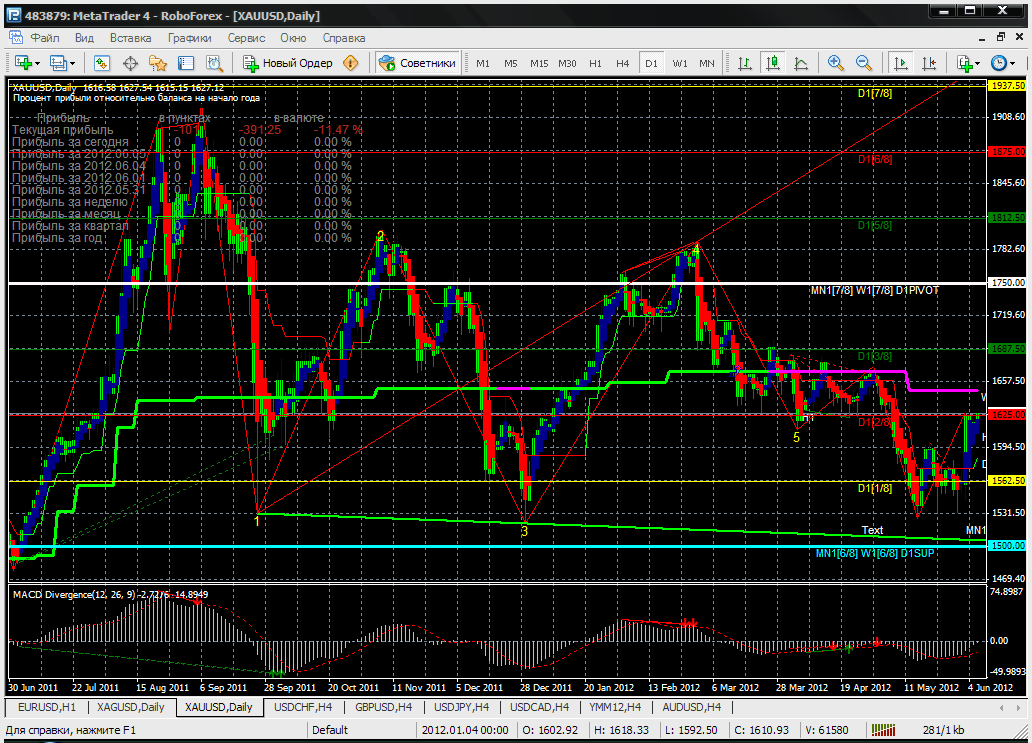
Task: Click the Profiles icon
Action: pyautogui.click(x=59, y=63)
